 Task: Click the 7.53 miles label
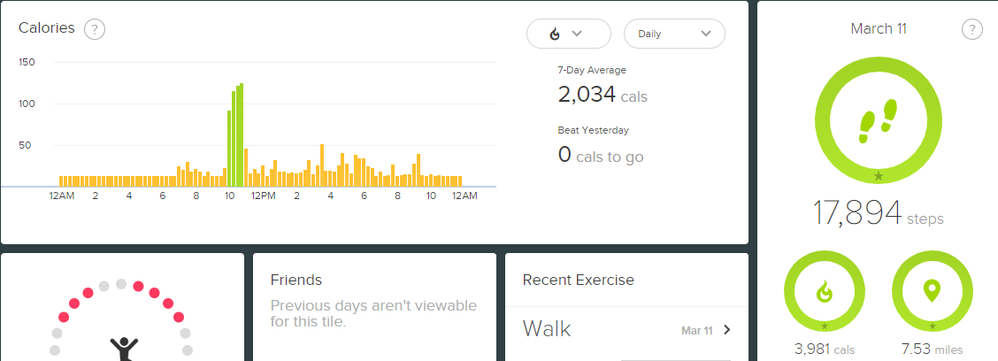click(x=932, y=350)
